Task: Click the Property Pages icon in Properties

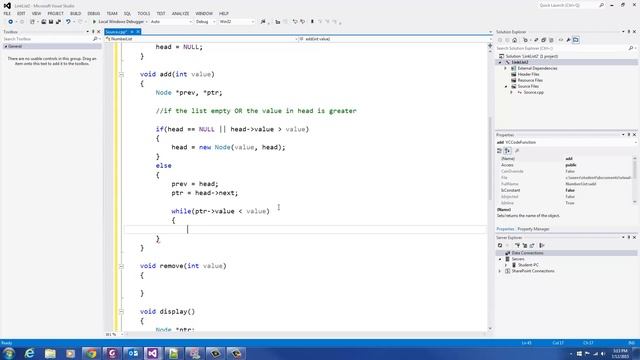Action: [517, 151]
